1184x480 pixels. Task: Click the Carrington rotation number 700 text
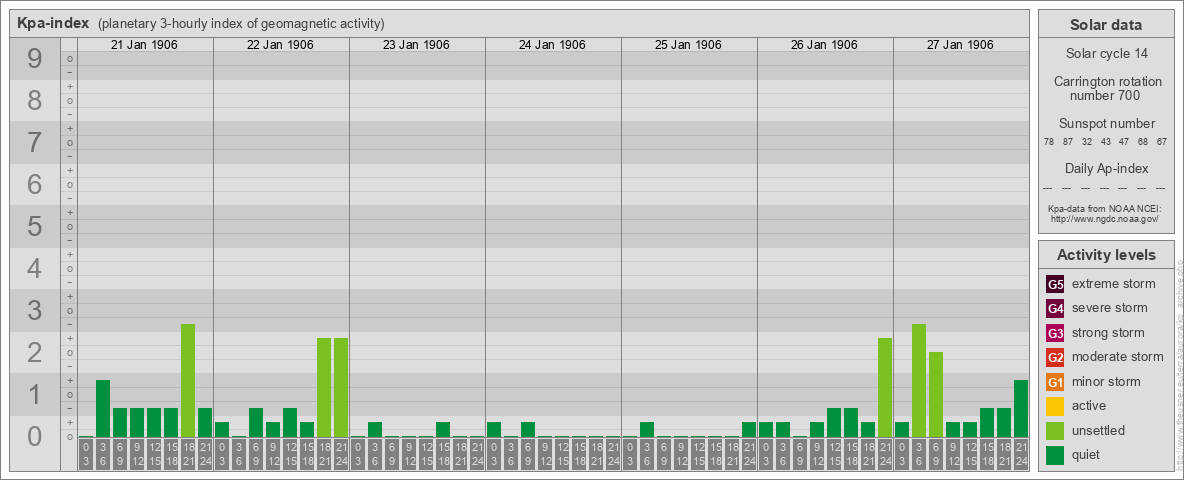point(1106,88)
